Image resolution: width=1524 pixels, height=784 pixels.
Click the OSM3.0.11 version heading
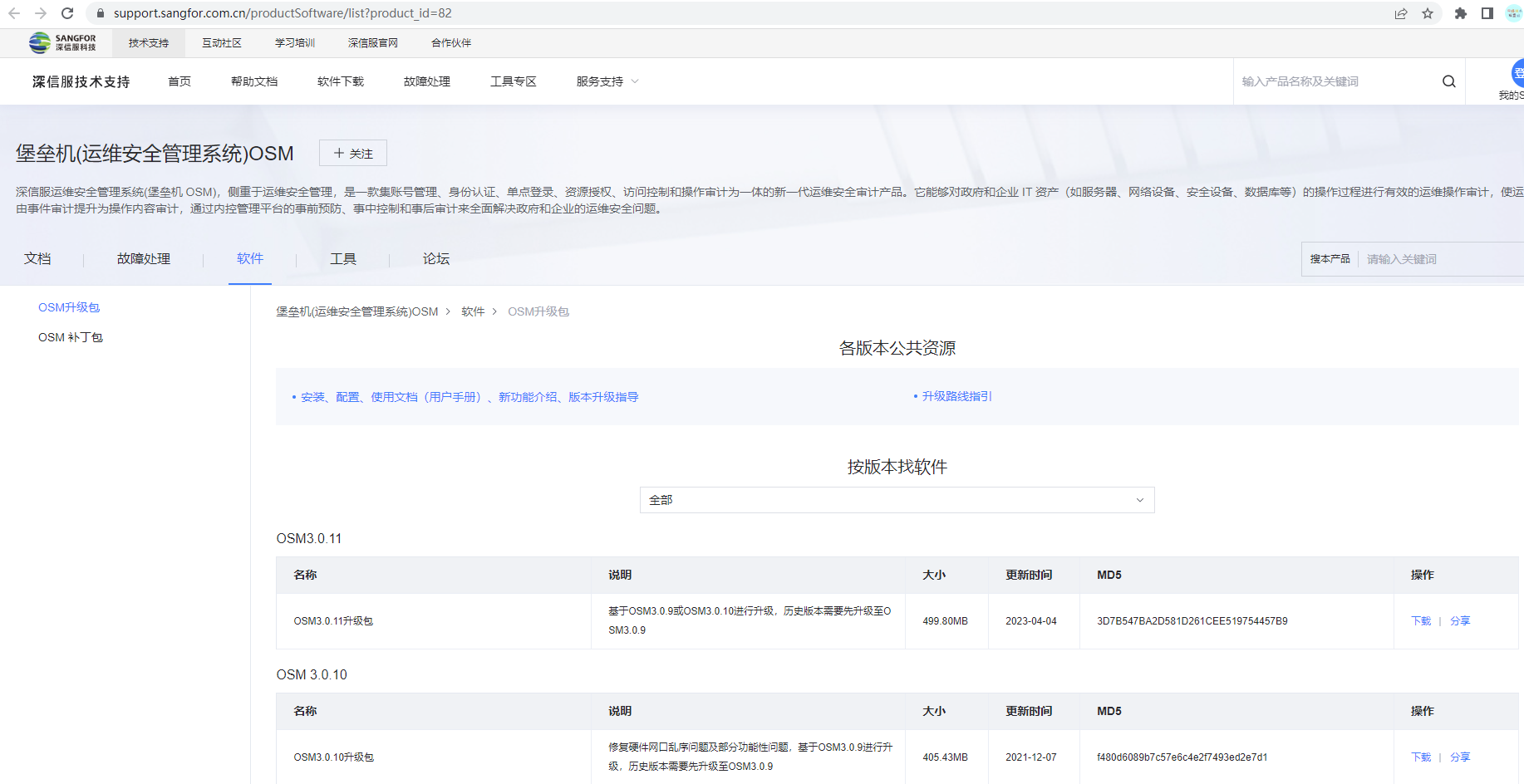(x=309, y=538)
